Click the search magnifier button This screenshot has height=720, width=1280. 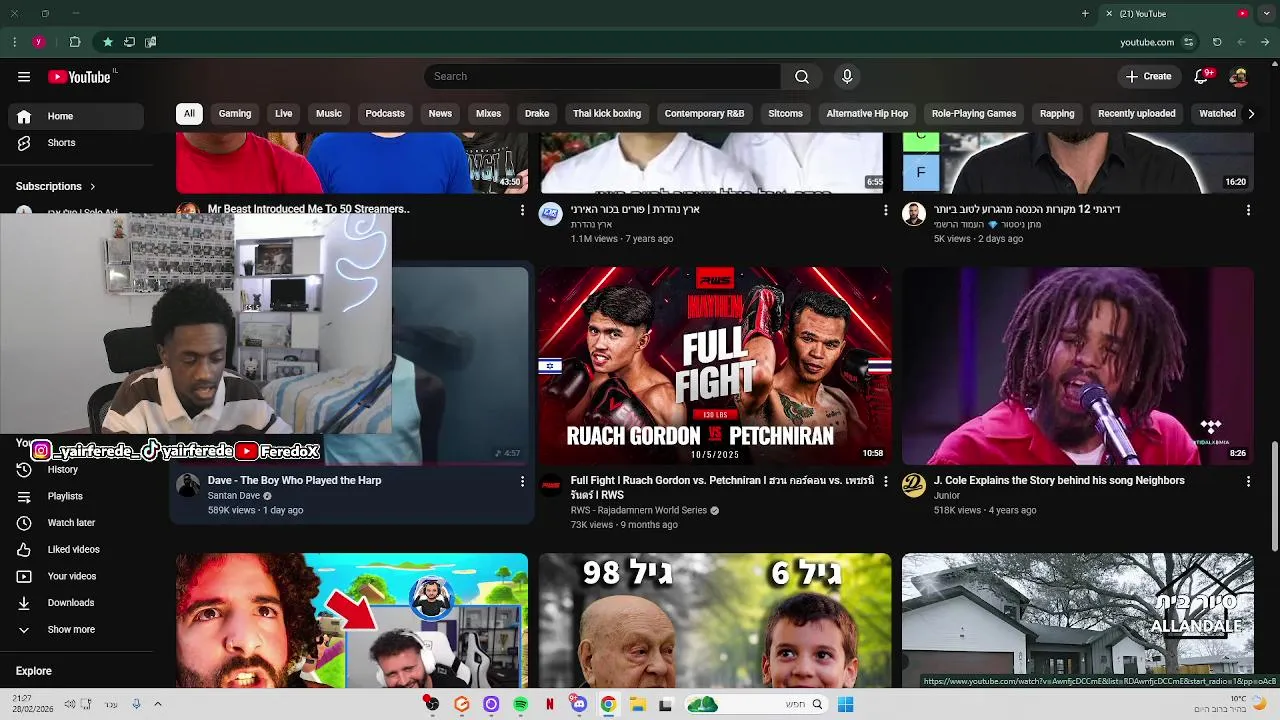[x=802, y=77]
